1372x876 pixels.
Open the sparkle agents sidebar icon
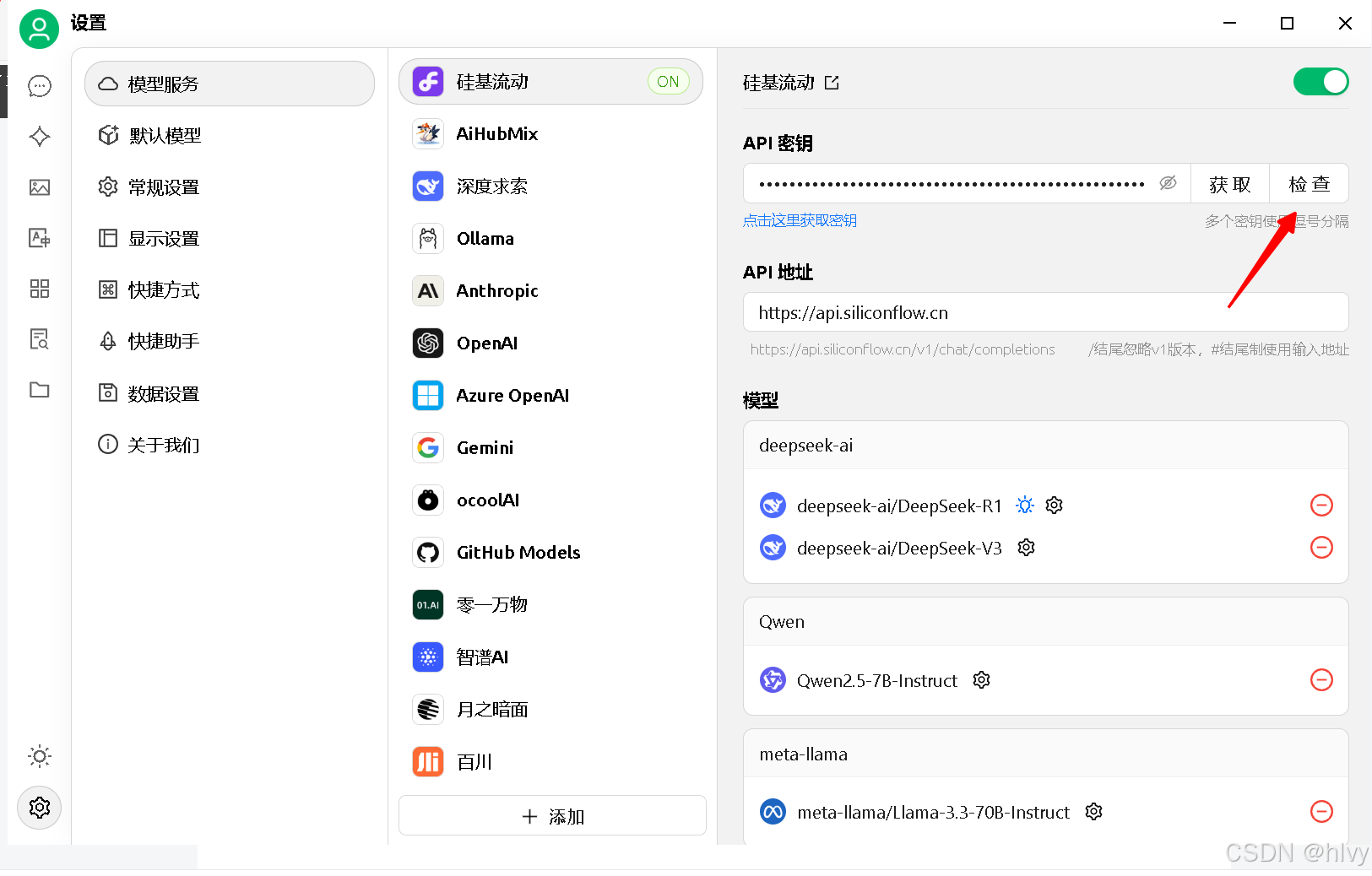tap(40, 137)
